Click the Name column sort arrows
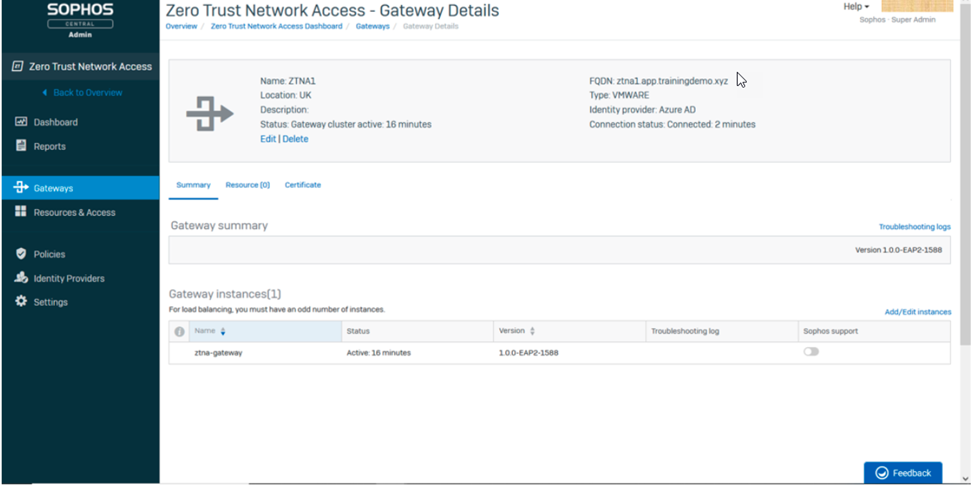 click(x=223, y=331)
